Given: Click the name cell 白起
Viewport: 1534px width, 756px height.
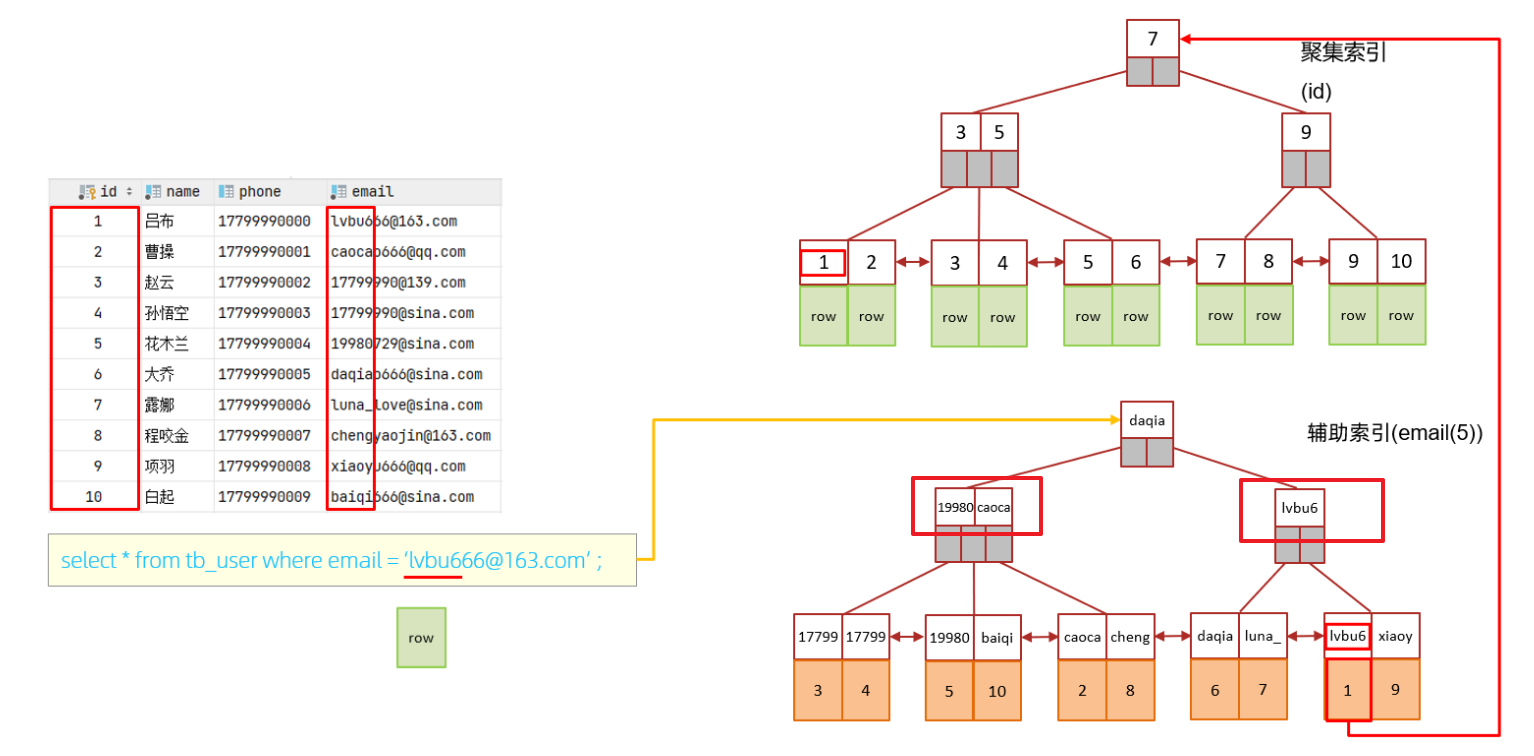Looking at the screenshot, I should coord(159,497).
